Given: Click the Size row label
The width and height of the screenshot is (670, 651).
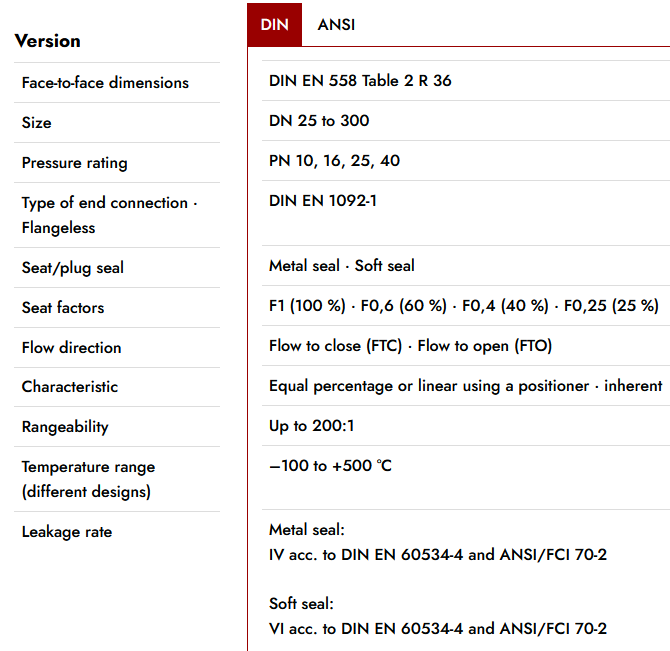Looking at the screenshot, I should (x=37, y=123).
